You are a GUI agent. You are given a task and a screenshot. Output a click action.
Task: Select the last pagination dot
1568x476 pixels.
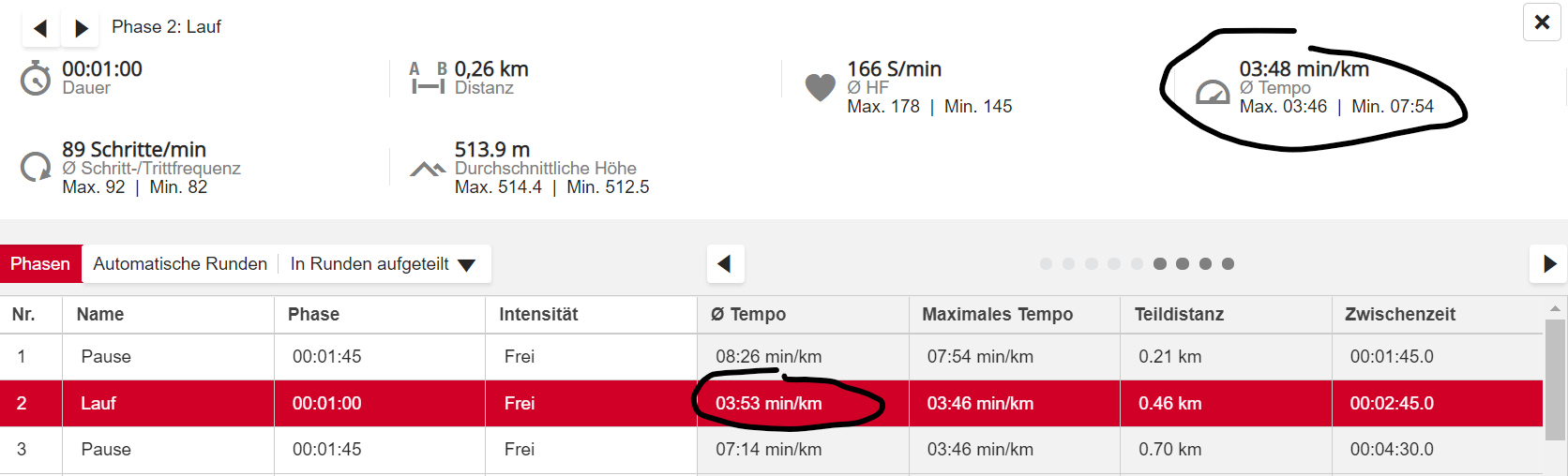[x=1228, y=264]
